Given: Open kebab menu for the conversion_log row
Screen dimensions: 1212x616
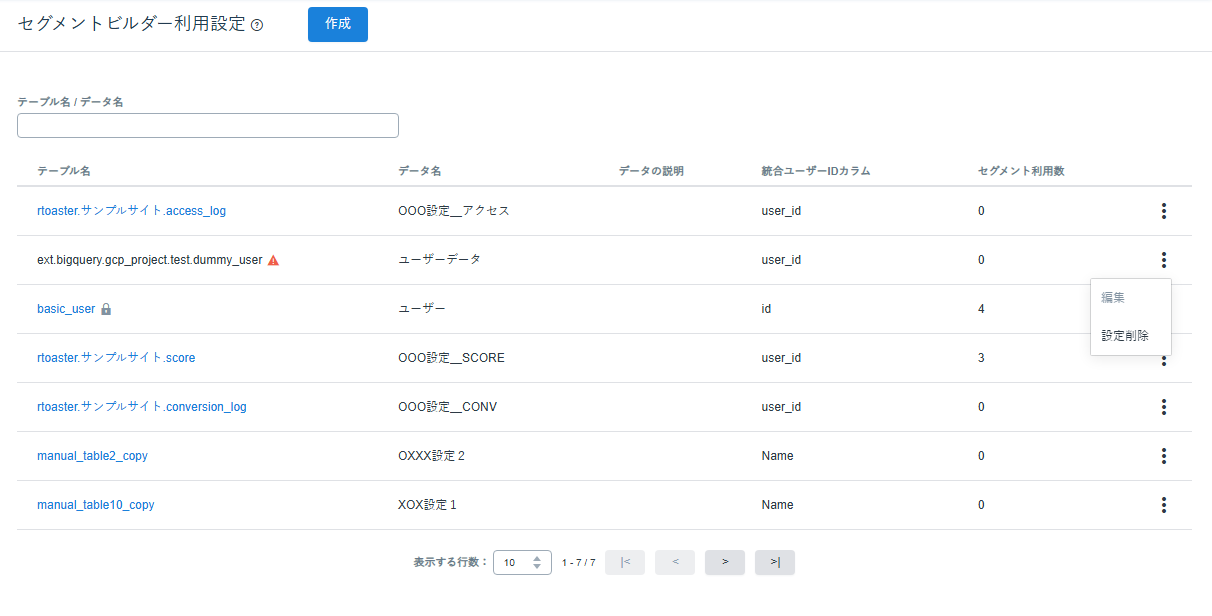Looking at the screenshot, I should click(1164, 407).
